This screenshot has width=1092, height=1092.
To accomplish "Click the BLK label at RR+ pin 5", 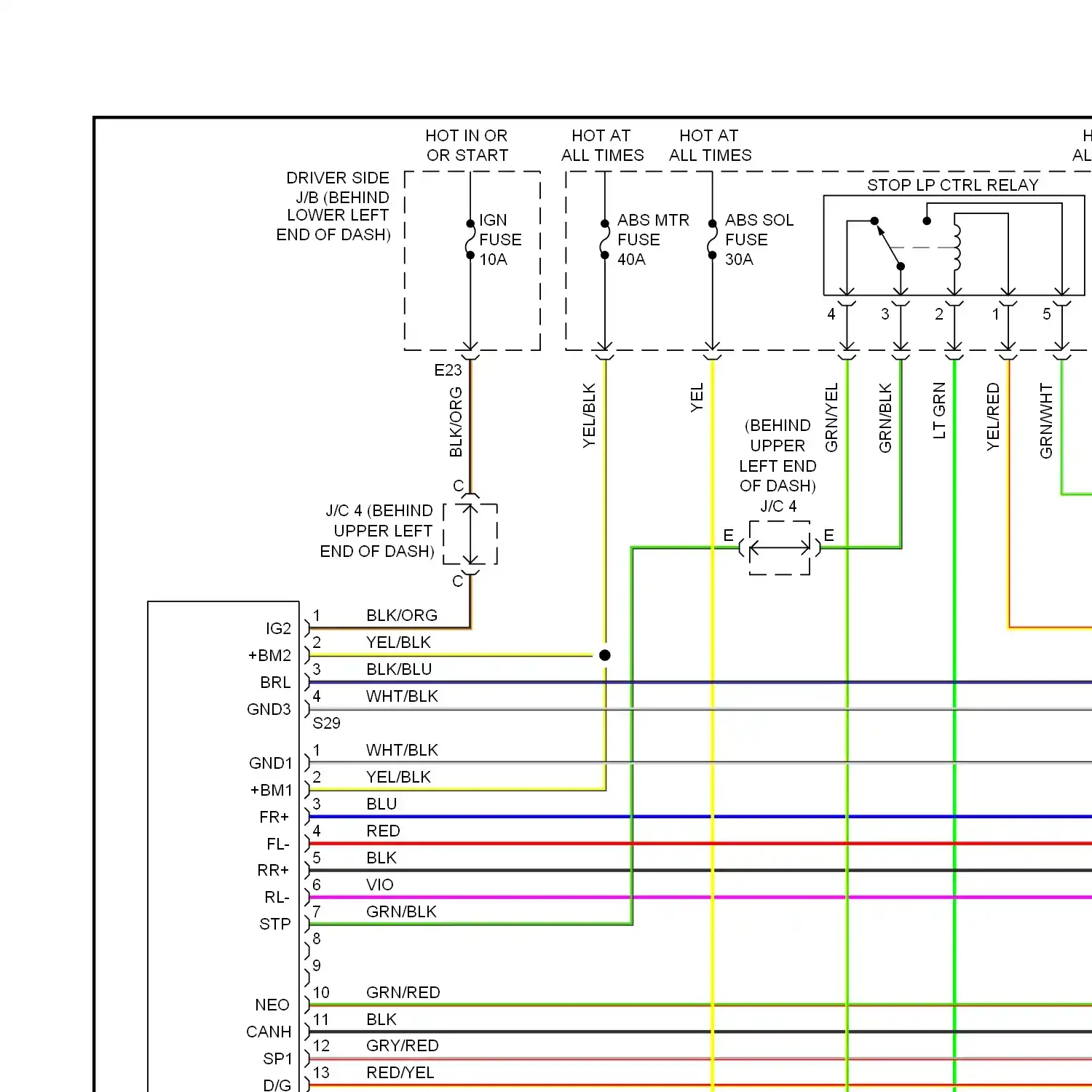I will (x=381, y=858).
